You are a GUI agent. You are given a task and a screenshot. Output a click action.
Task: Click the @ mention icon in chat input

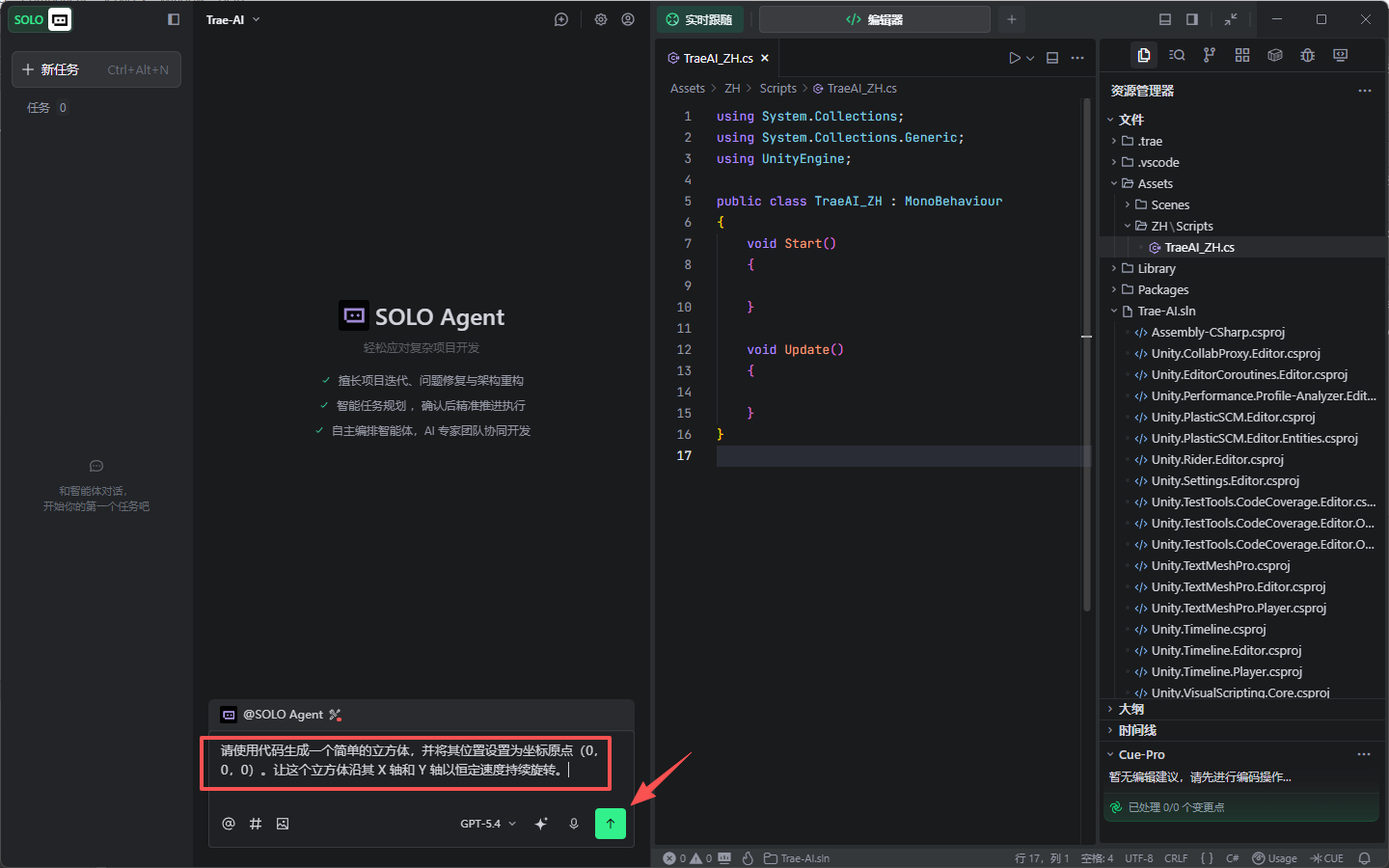click(229, 824)
